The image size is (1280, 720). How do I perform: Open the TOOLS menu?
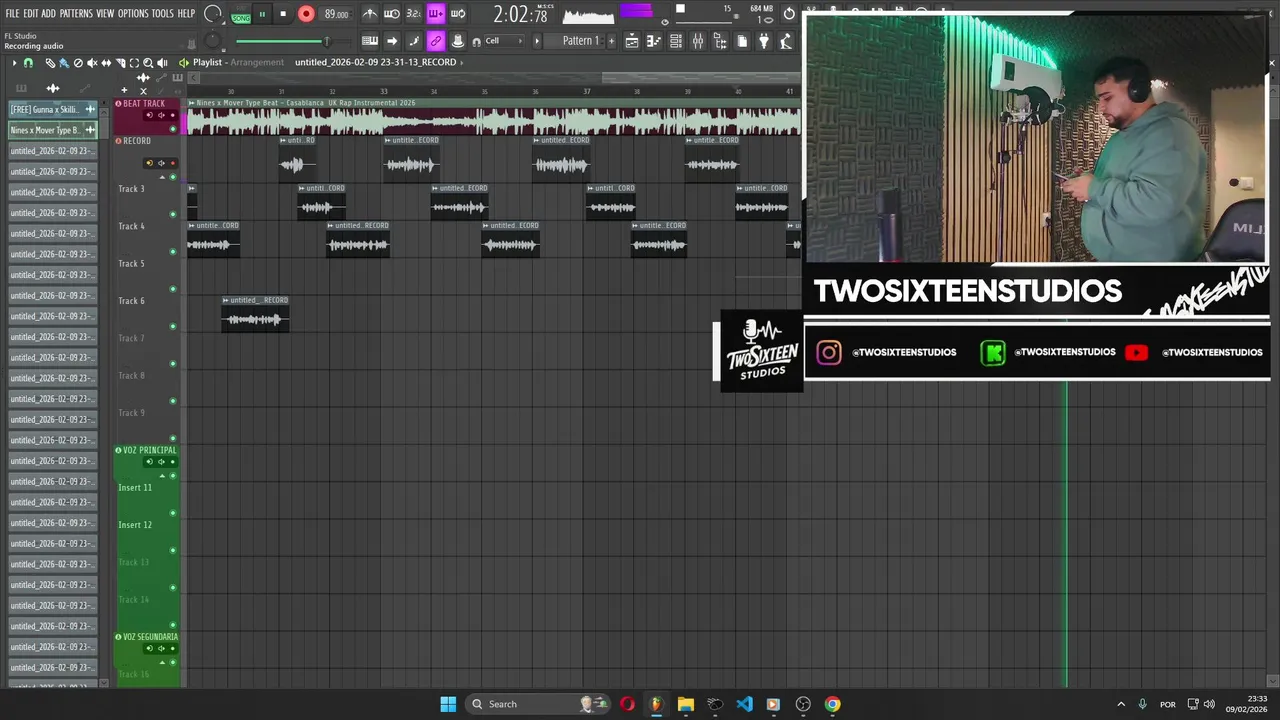(x=162, y=14)
